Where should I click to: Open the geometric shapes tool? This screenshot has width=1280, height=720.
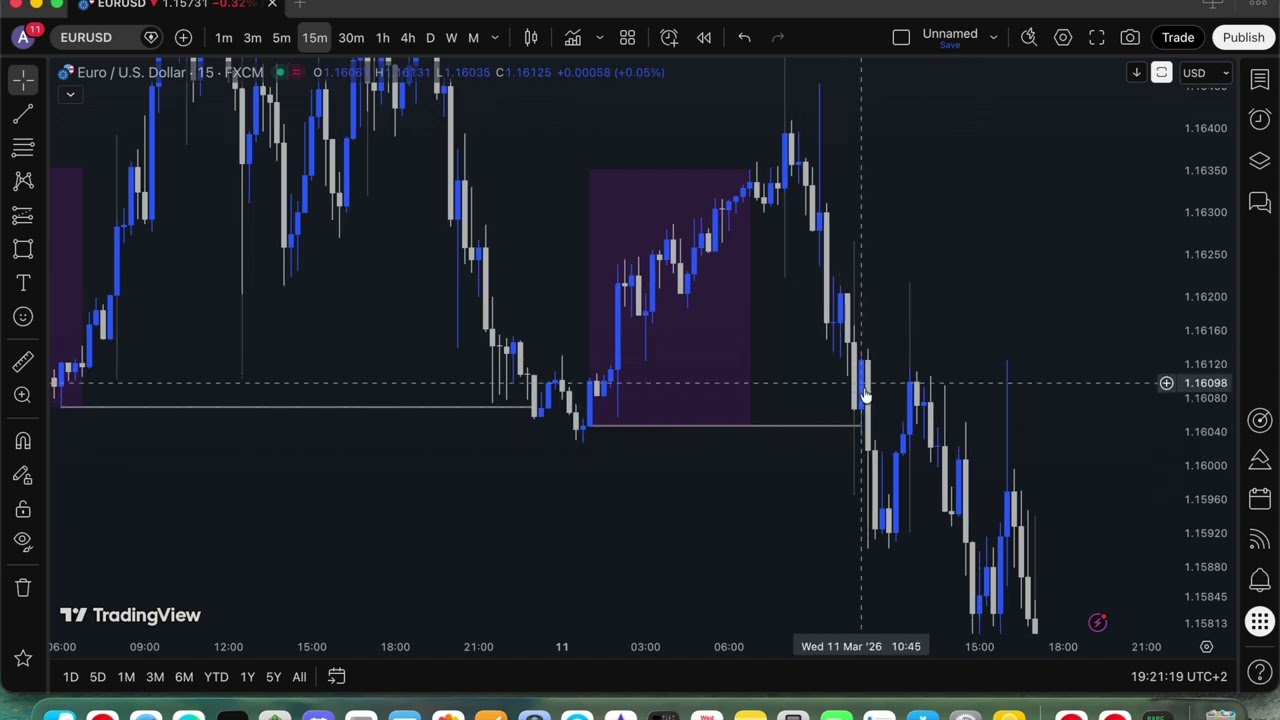click(x=23, y=249)
